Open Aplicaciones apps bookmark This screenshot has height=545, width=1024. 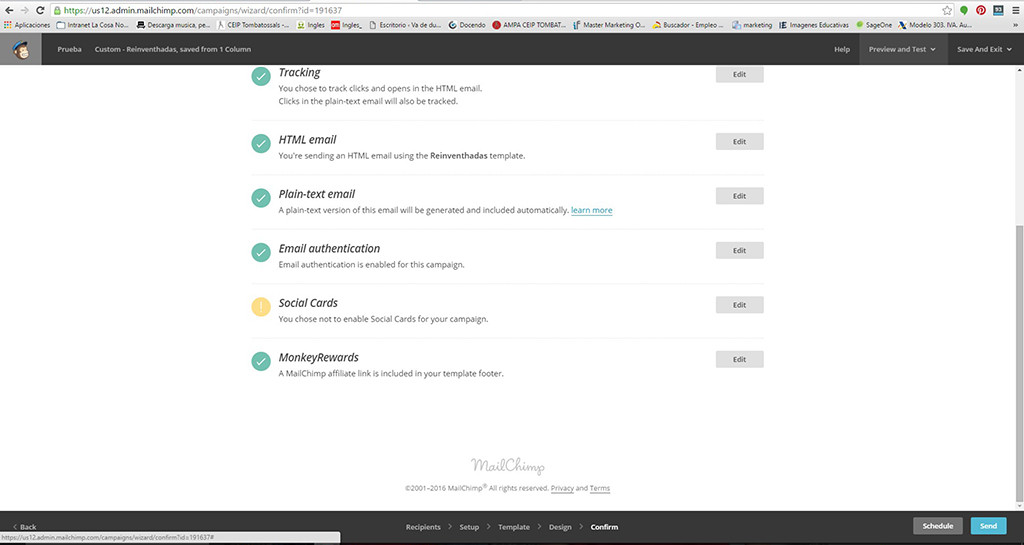[27, 25]
